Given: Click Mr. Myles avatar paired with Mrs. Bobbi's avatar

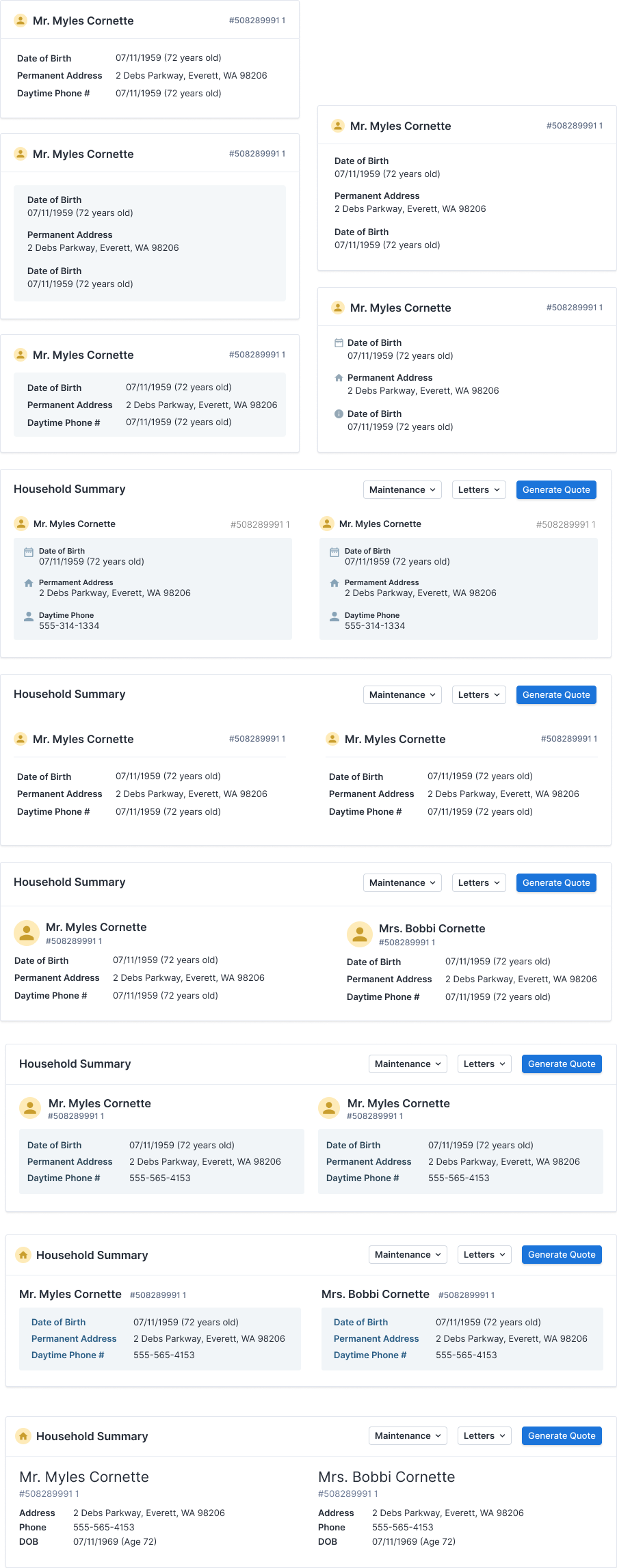Looking at the screenshot, I should coord(27,933).
